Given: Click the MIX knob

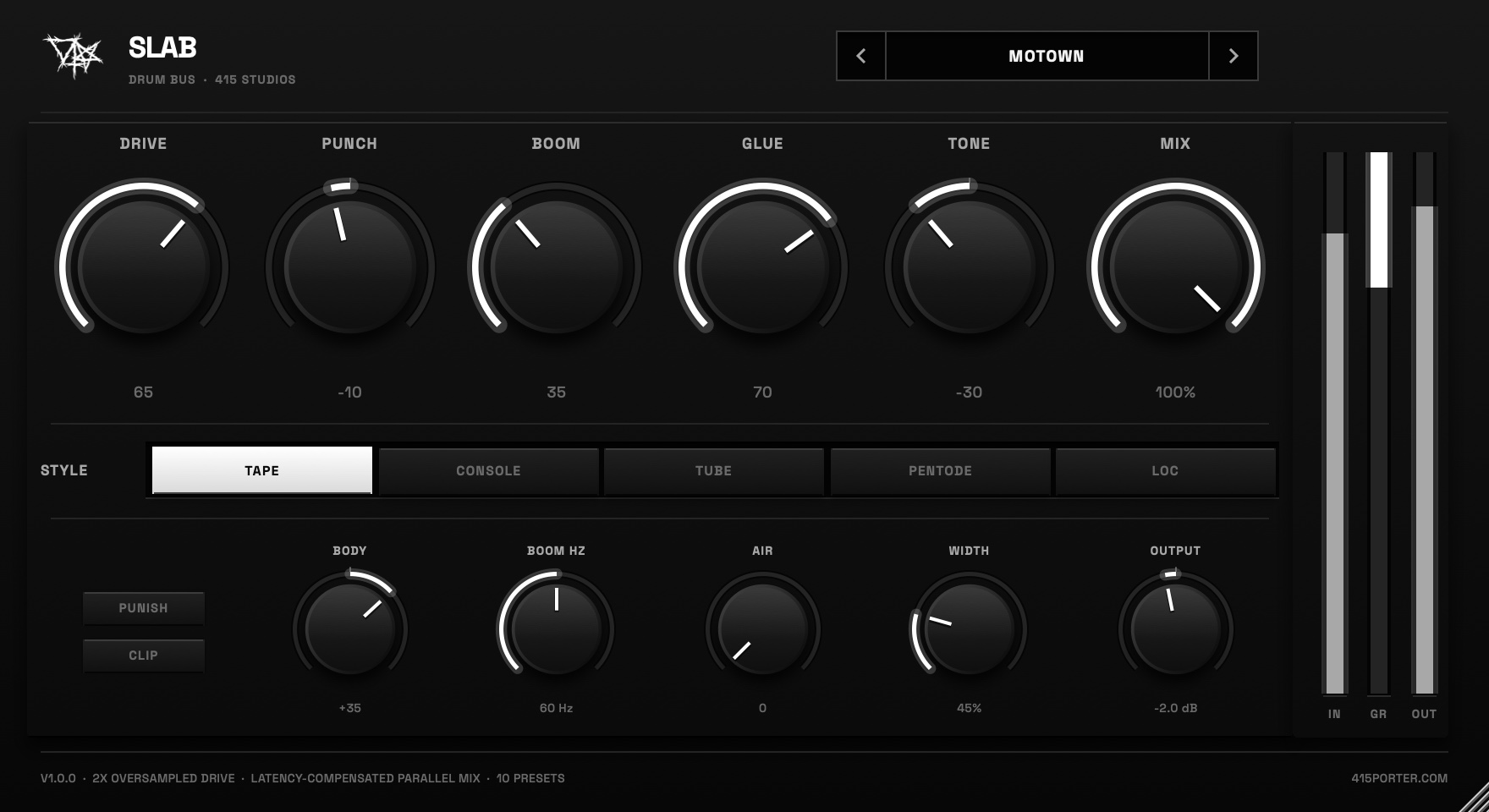Looking at the screenshot, I should coord(1175,267).
